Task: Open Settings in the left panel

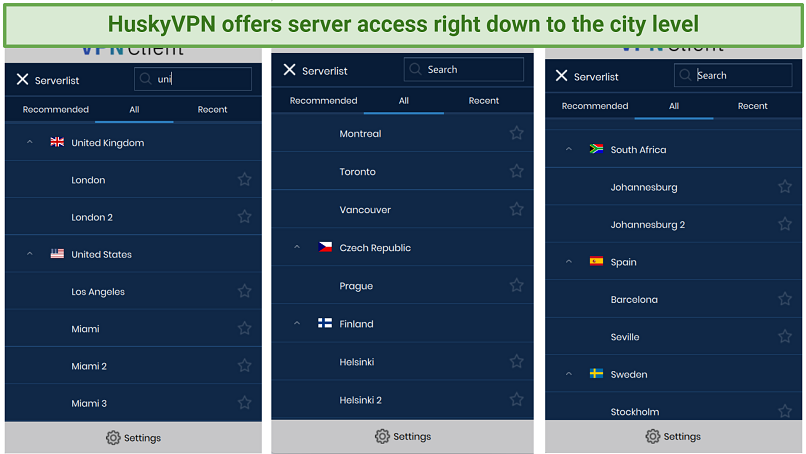Action: click(x=134, y=438)
